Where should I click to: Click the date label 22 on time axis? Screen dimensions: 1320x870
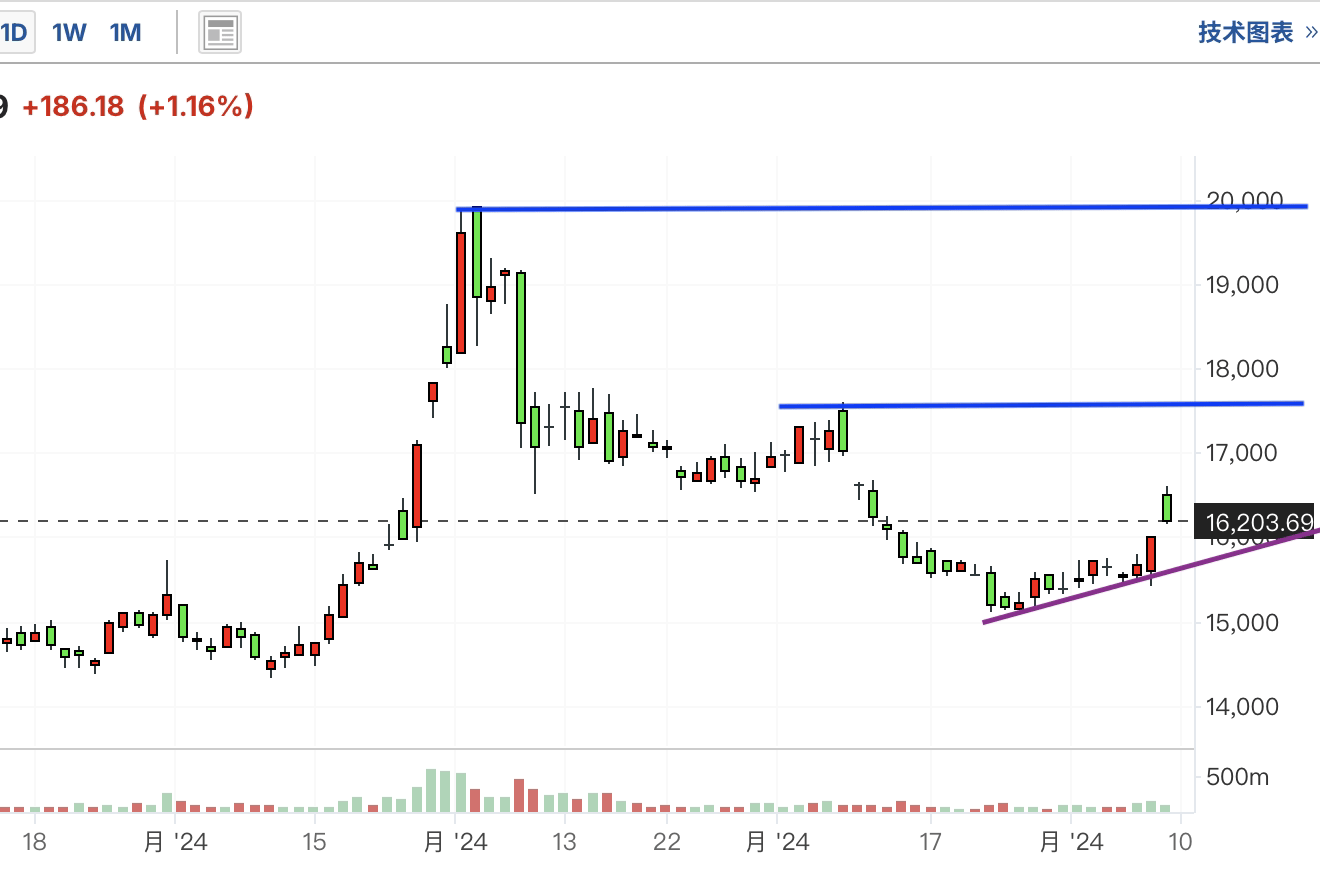click(667, 842)
